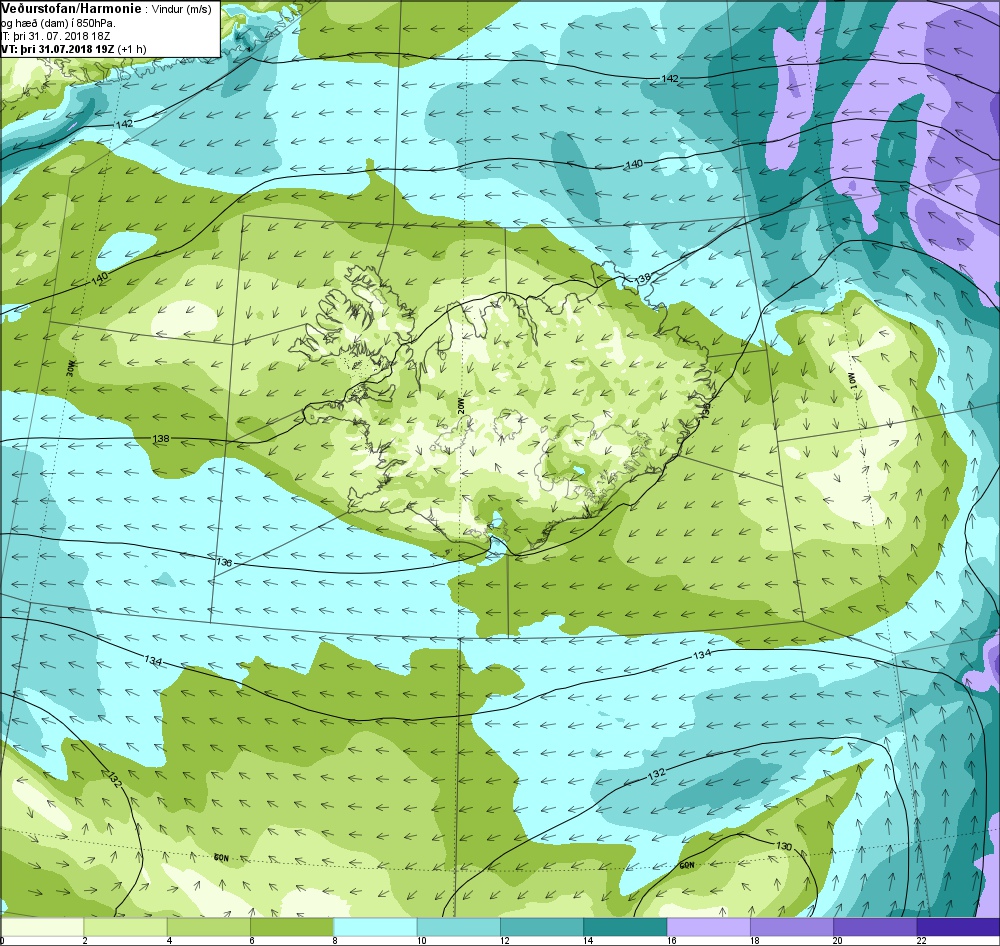This screenshot has height=946, width=1000.
Task: Click the legend tick value '10'
Action: pos(422,940)
